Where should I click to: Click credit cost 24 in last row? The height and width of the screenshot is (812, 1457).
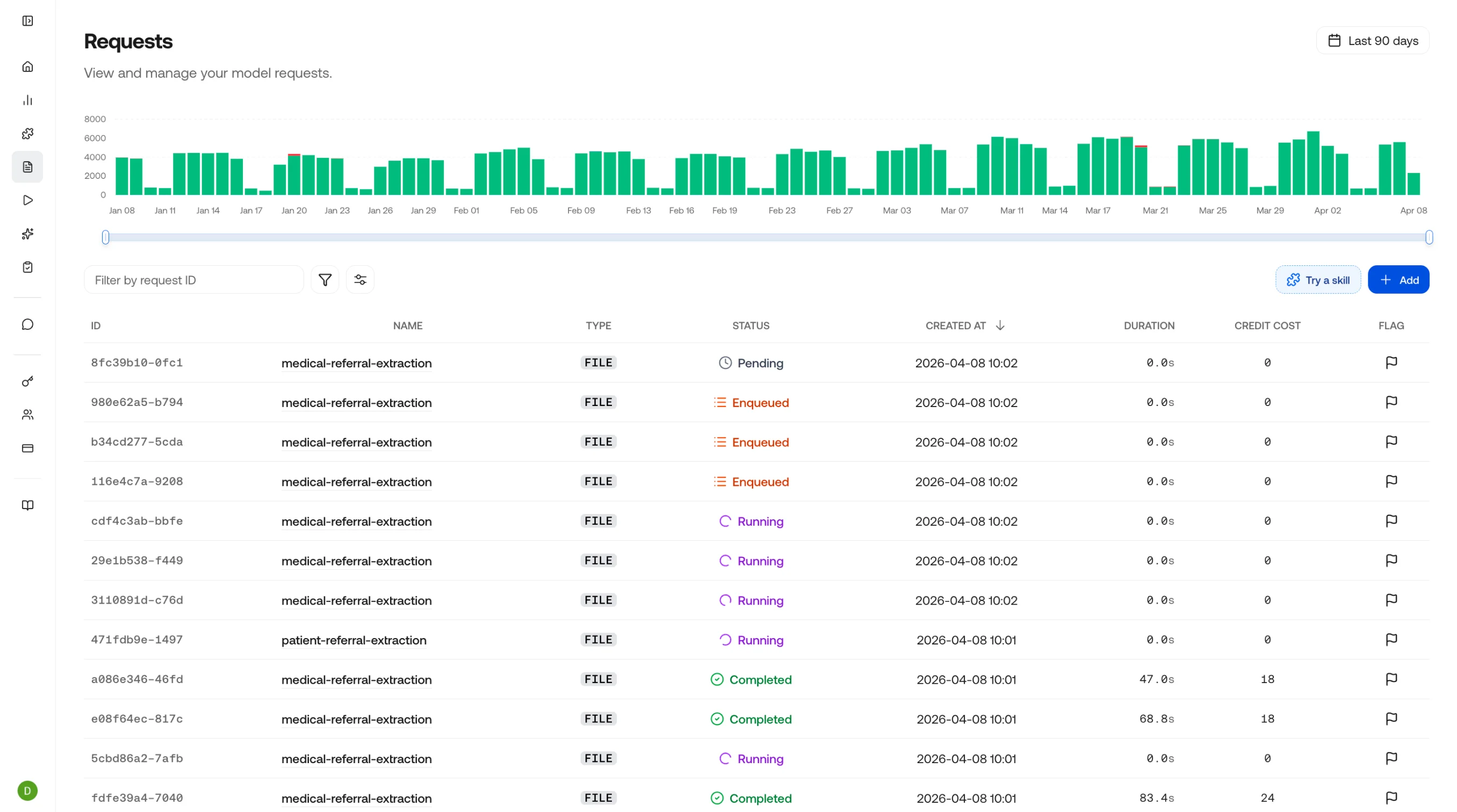point(1267,798)
